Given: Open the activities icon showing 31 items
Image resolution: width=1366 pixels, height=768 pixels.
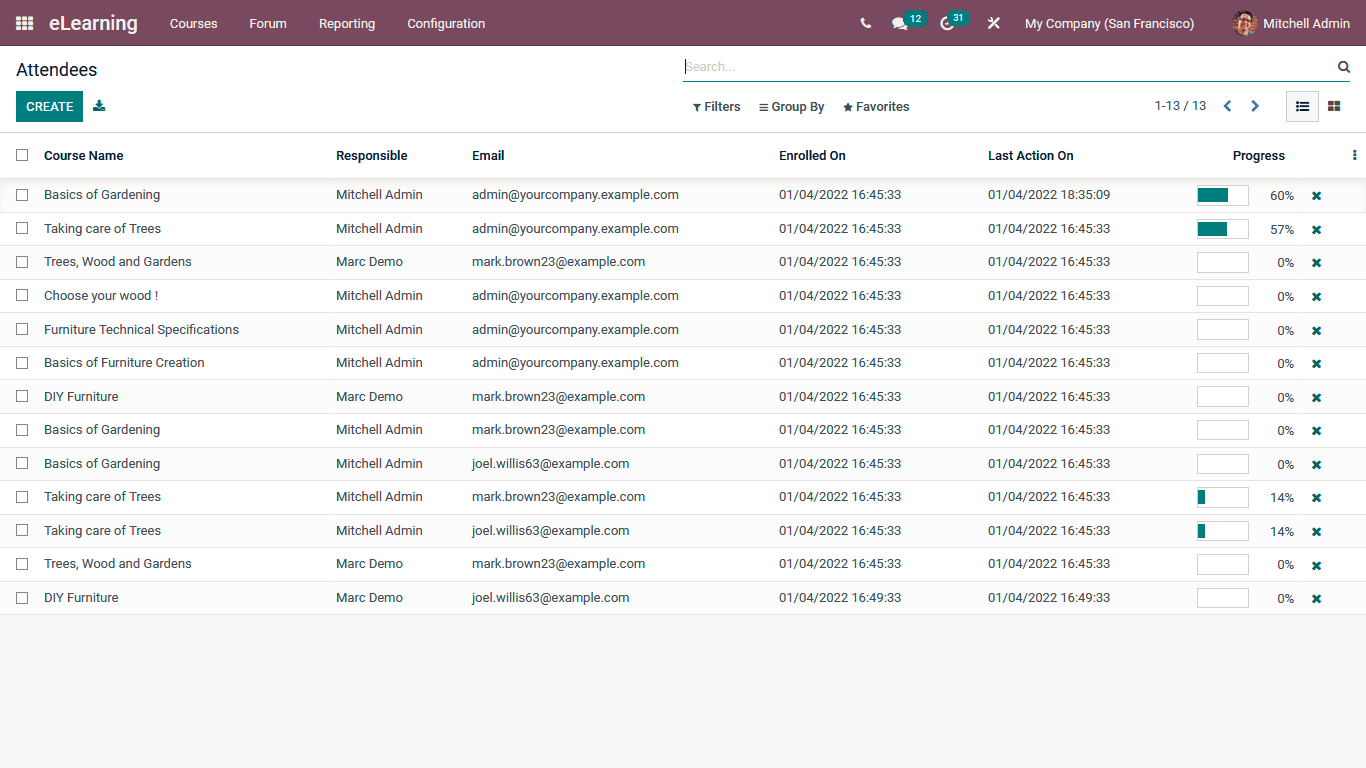Looking at the screenshot, I should (946, 23).
